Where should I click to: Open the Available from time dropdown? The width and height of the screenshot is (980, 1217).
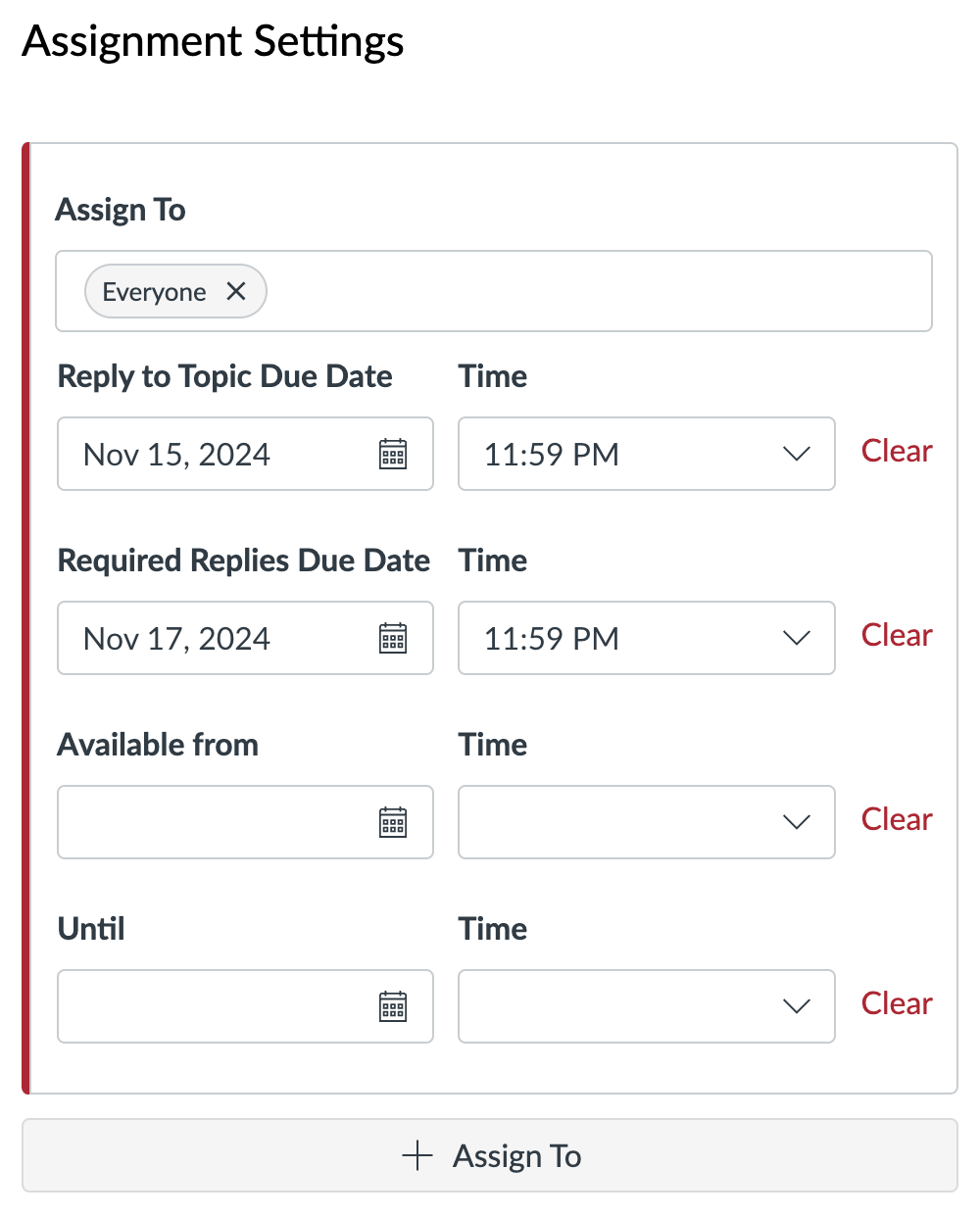(797, 822)
